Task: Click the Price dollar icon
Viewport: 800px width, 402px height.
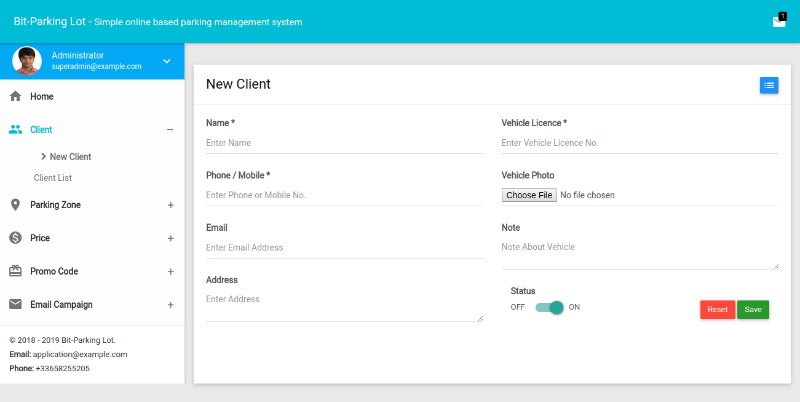Action: (x=15, y=238)
